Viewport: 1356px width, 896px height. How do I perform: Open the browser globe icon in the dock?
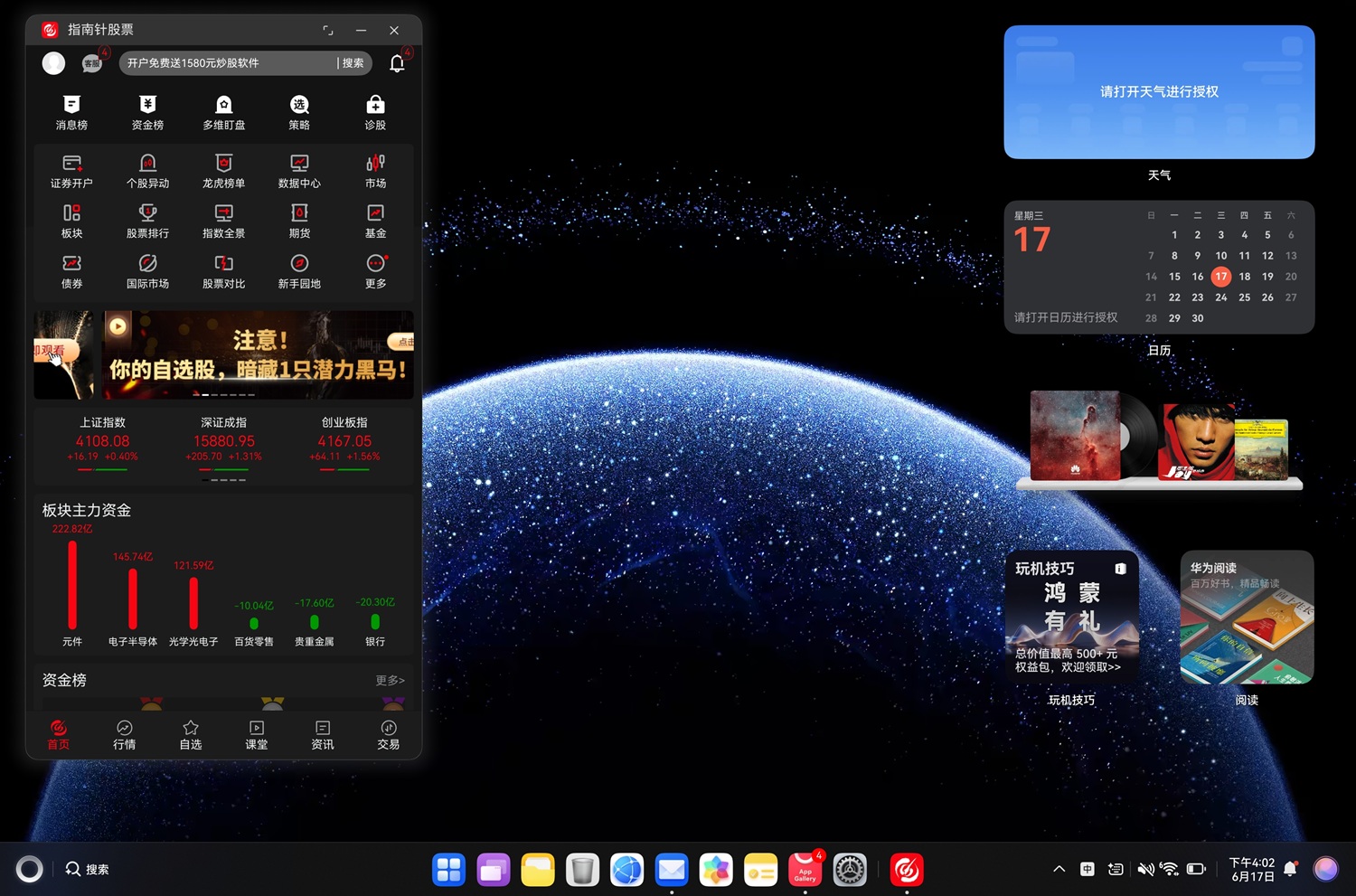[x=626, y=870]
